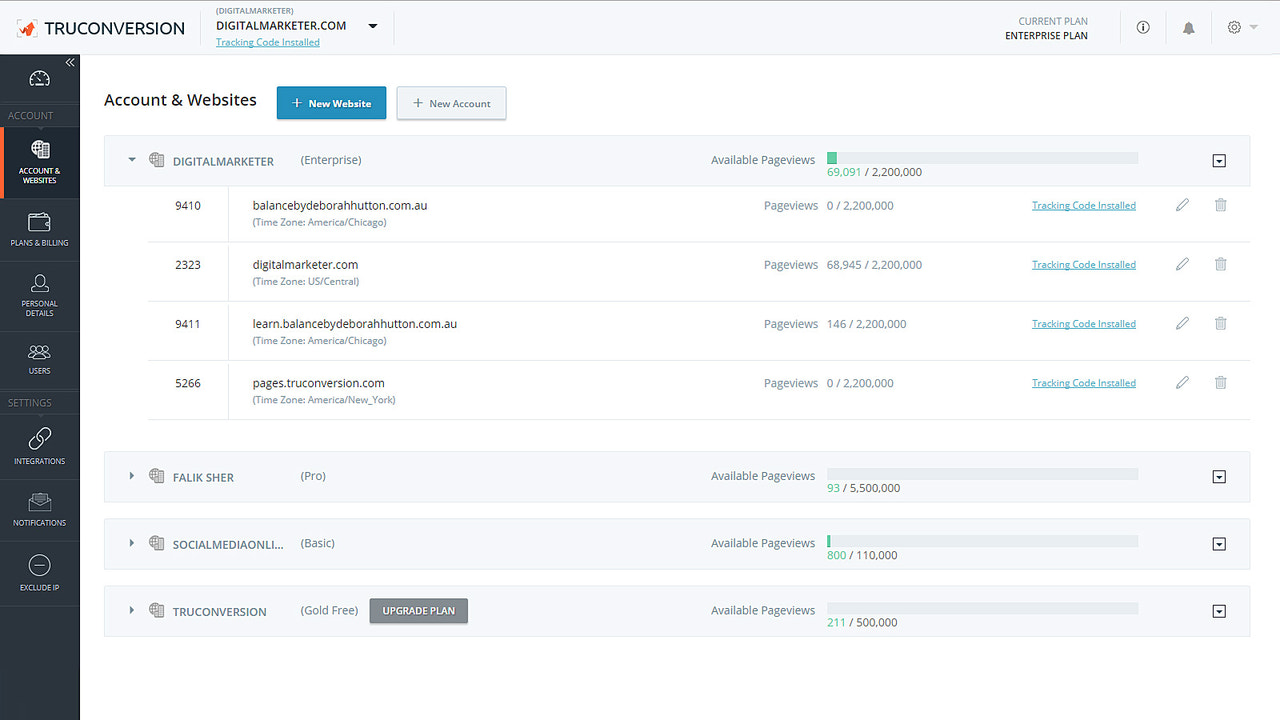Open Users section in sidebar
Screen dimensions: 1280x720
(39, 360)
